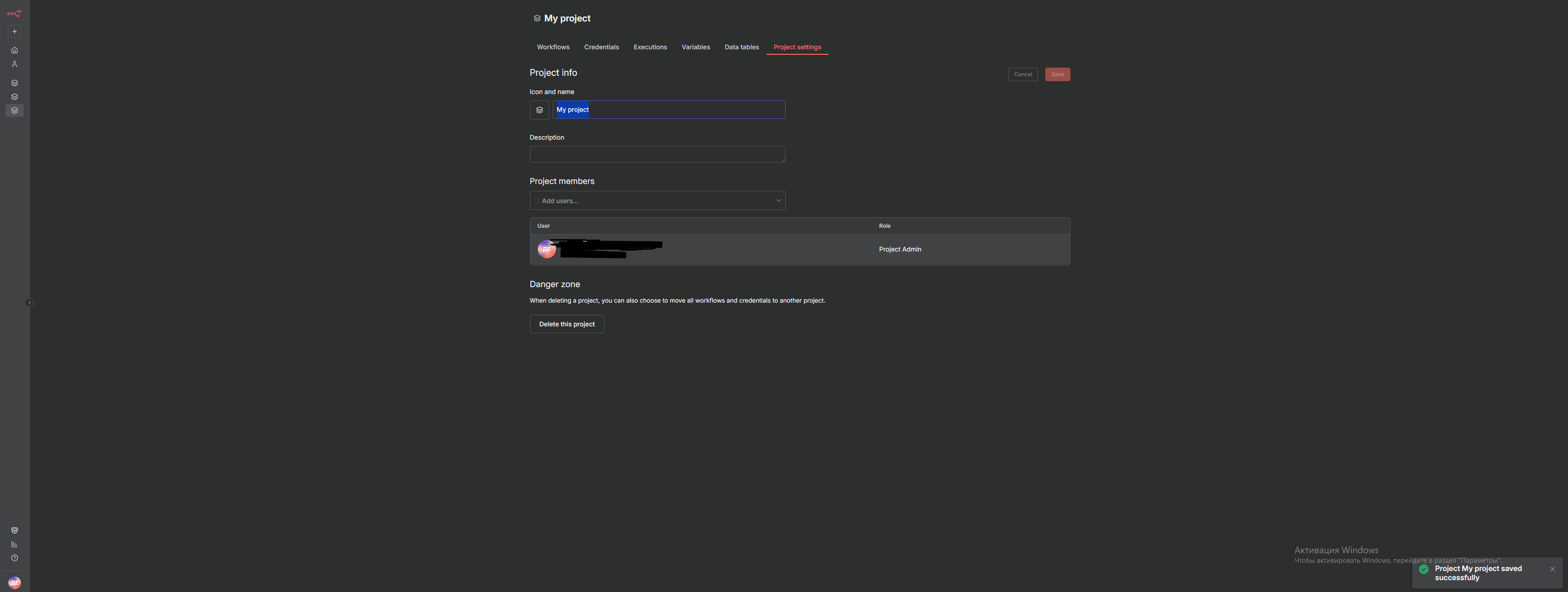Image resolution: width=1568 pixels, height=592 pixels.
Task: Open the Data tables tab
Action: [x=741, y=47]
